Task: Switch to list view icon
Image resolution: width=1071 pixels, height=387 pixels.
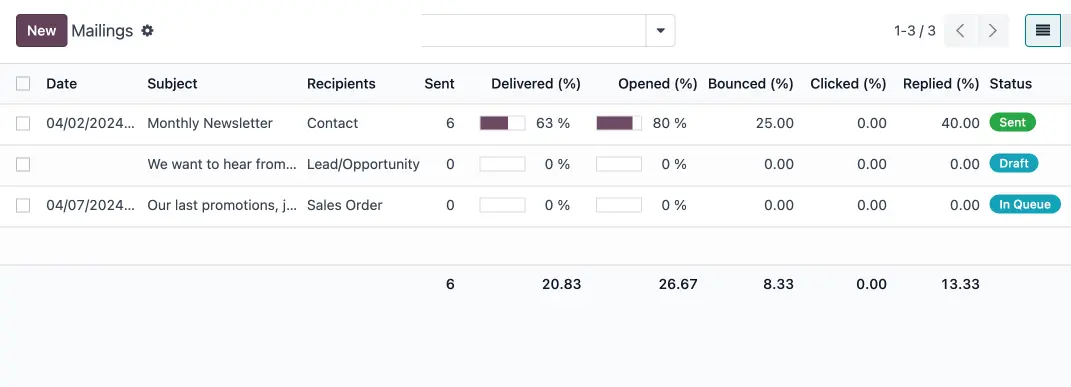Action: click(x=1042, y=31)
